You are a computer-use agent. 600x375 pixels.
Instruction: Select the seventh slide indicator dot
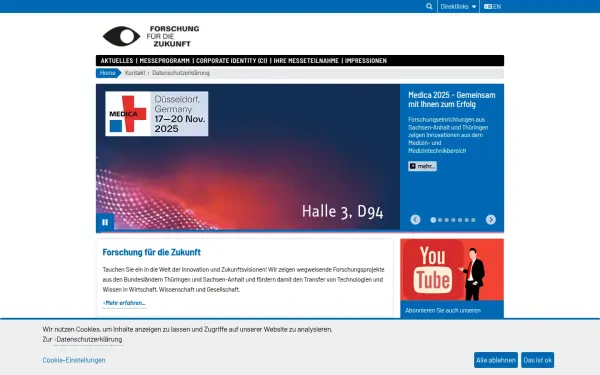point(473,220)
